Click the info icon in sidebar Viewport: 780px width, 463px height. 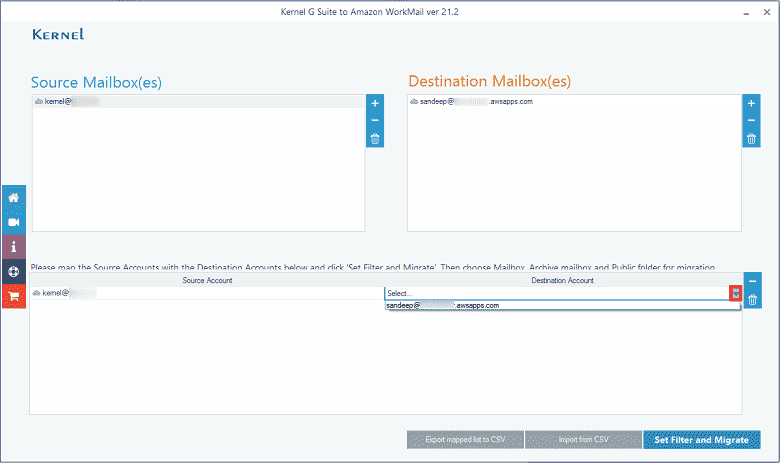(x=14, y=246)
